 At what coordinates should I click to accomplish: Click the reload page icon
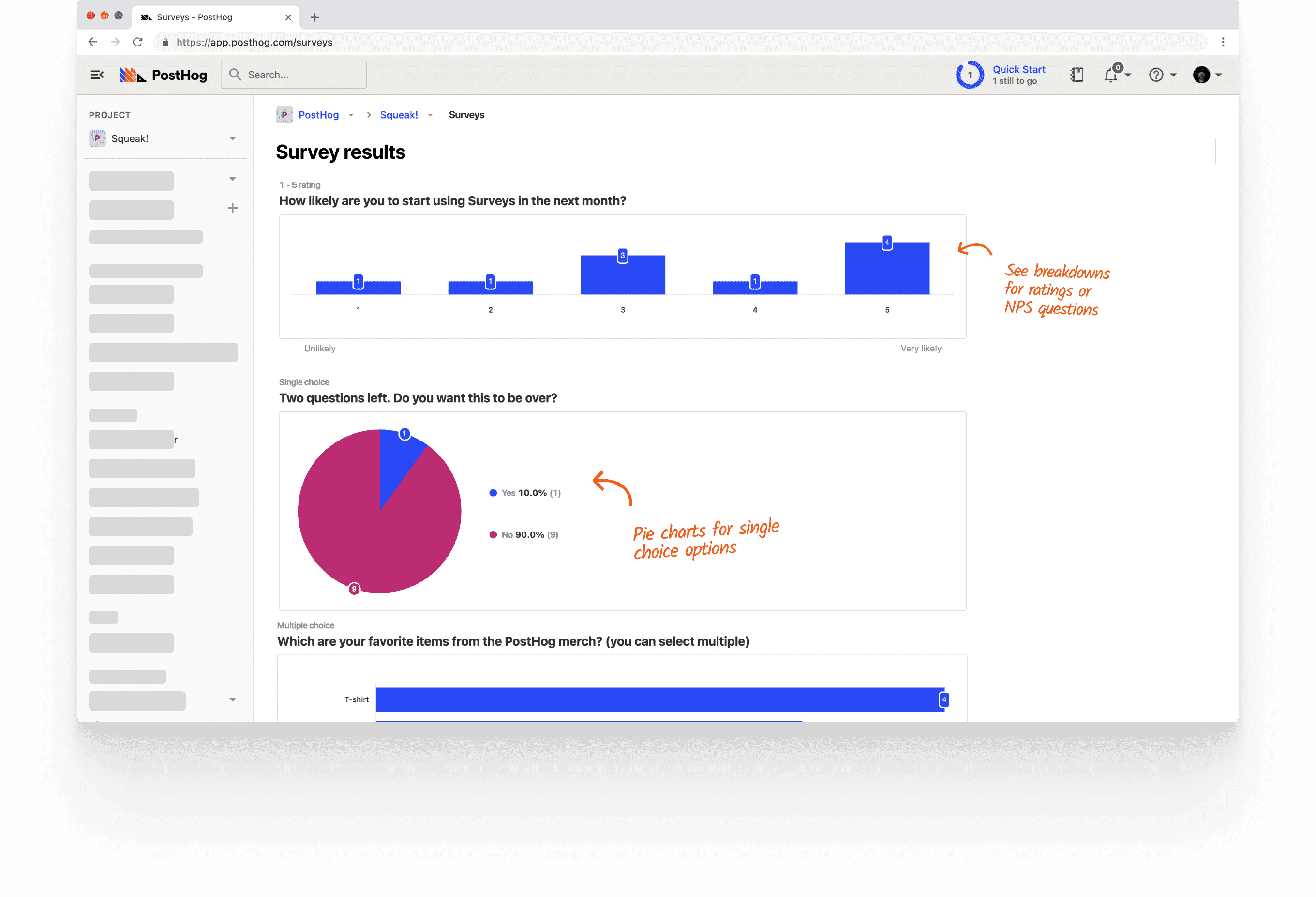(x=137, y=42)
